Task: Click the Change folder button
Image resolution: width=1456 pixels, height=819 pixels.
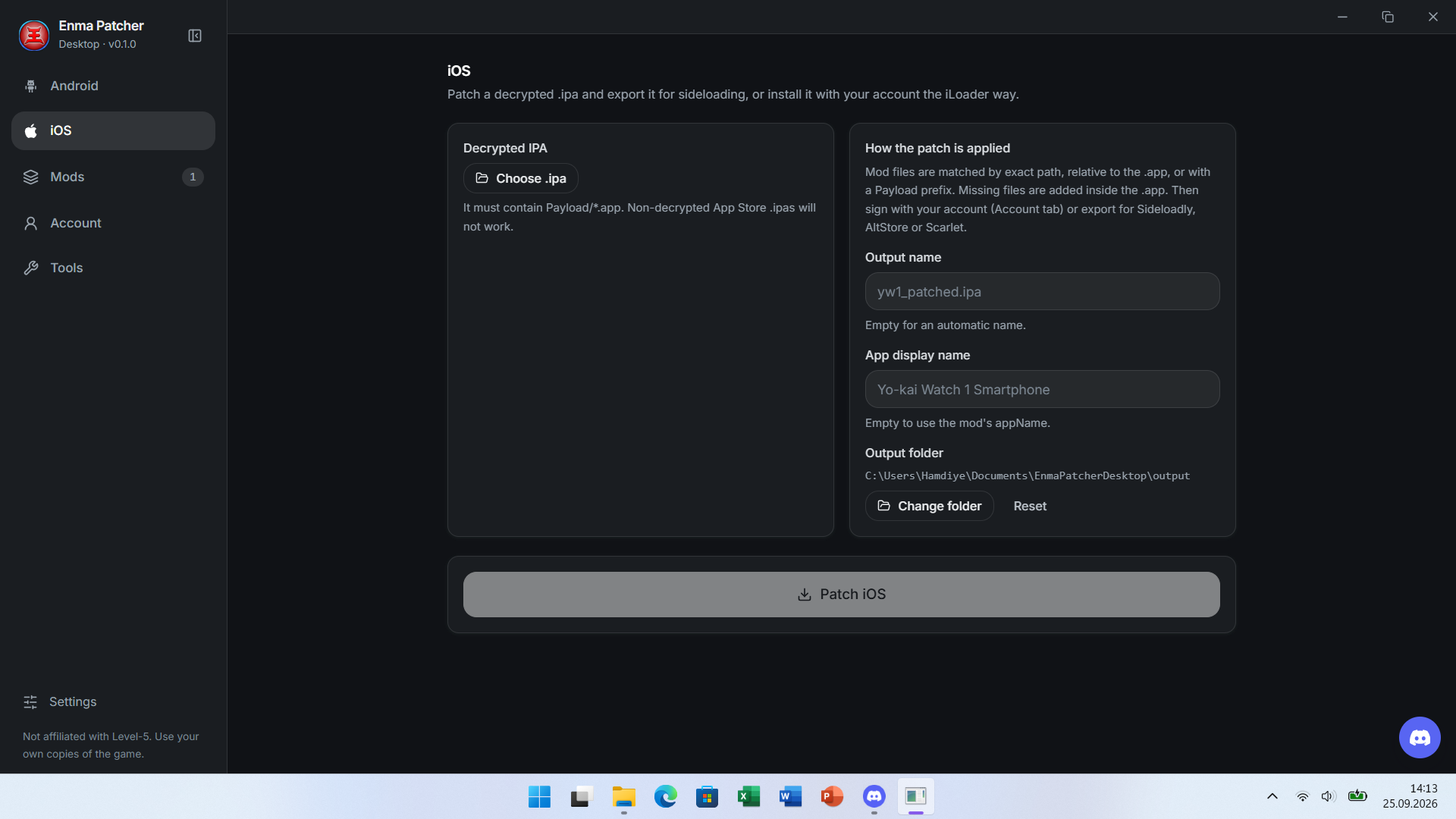Action: click(x=929, y=506)
